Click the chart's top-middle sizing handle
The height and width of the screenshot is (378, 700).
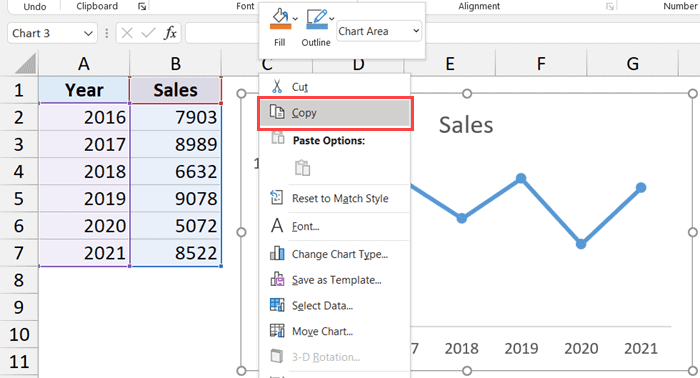coord(467,93)
